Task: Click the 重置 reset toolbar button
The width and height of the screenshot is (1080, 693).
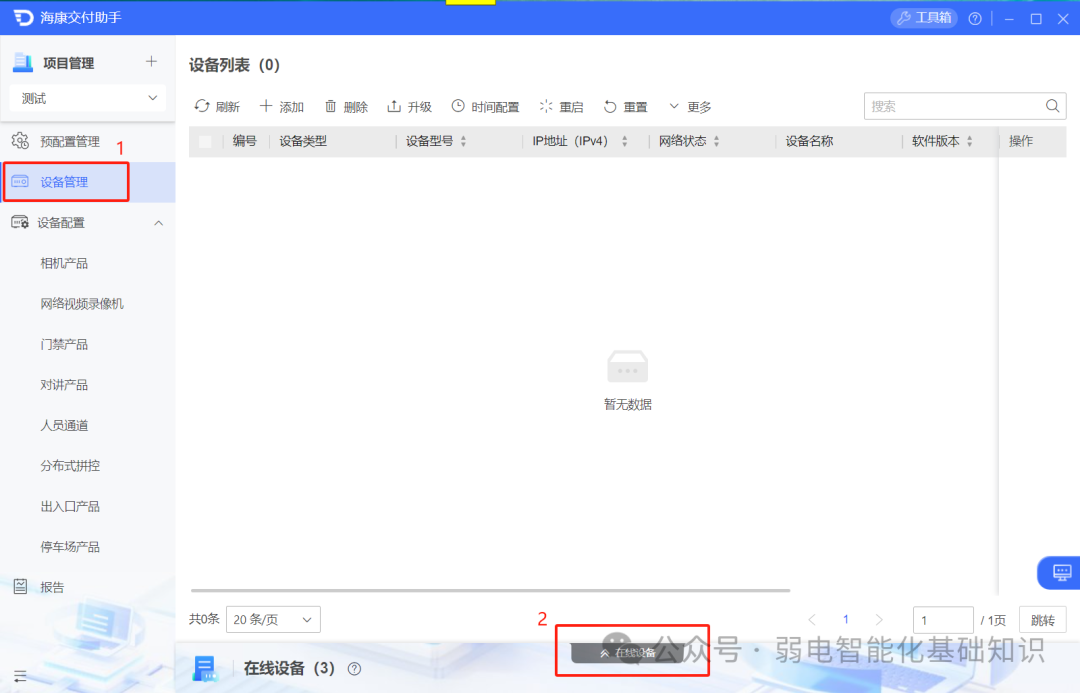Action: pos(625,107)
